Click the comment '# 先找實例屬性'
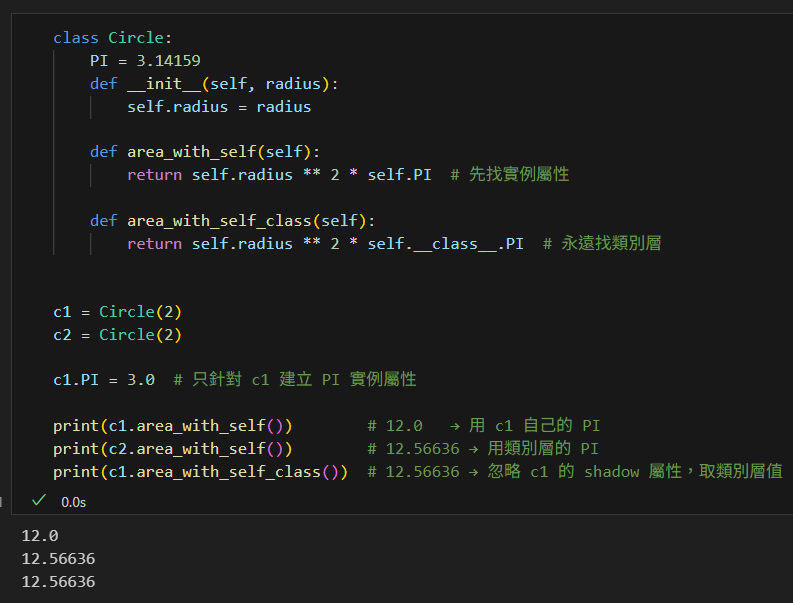793x603 pixels. coord(510,175)
